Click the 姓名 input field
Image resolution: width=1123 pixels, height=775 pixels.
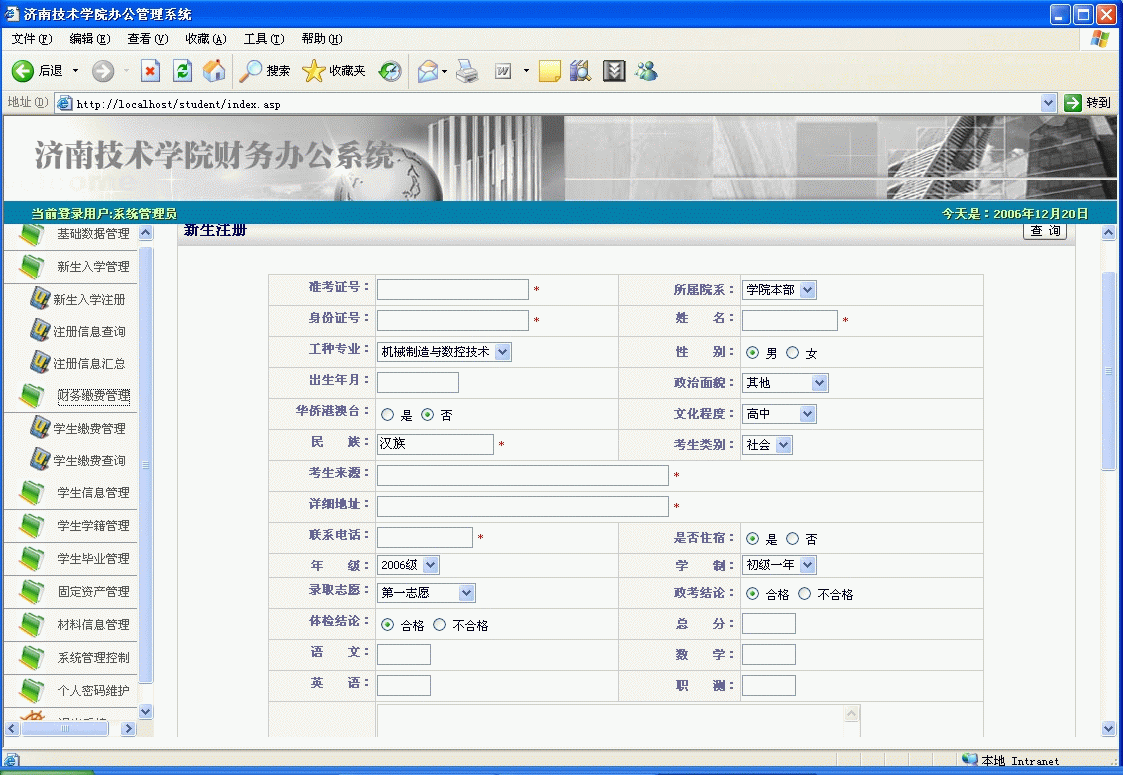coord(789,320)
